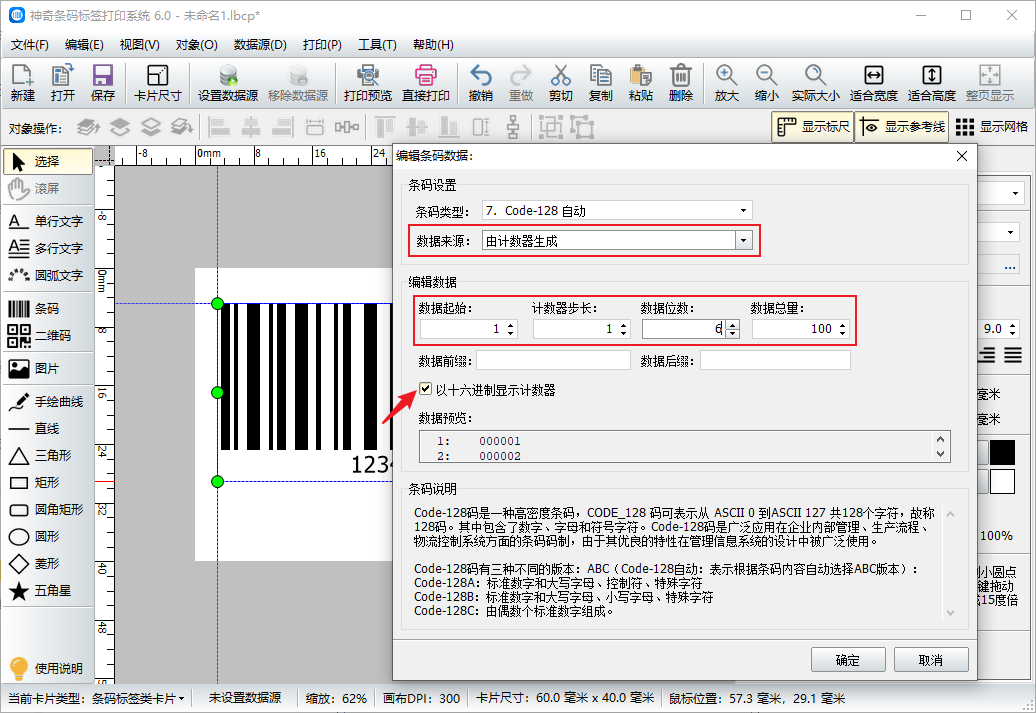
Task: Open the 对象(O) menu
Action: coord(196,45)
